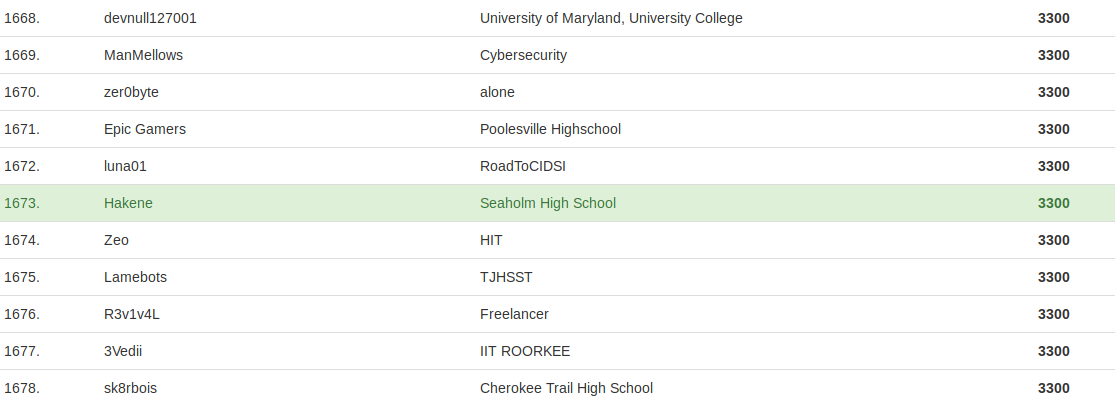Click the sk8rbois team name
Image resolution: width=1115 pixels, height=400 pixels.
tap(131, 388)
